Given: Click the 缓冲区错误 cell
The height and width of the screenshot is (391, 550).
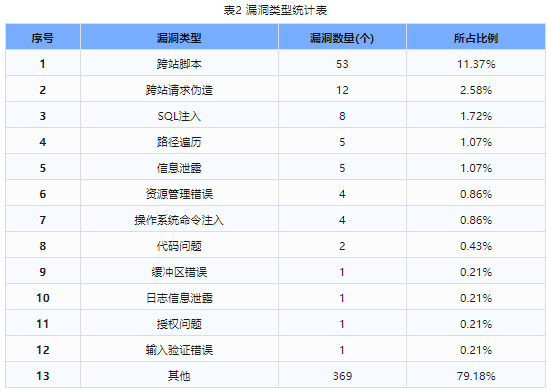Looking at the screenshot, I should pos(179,272).
